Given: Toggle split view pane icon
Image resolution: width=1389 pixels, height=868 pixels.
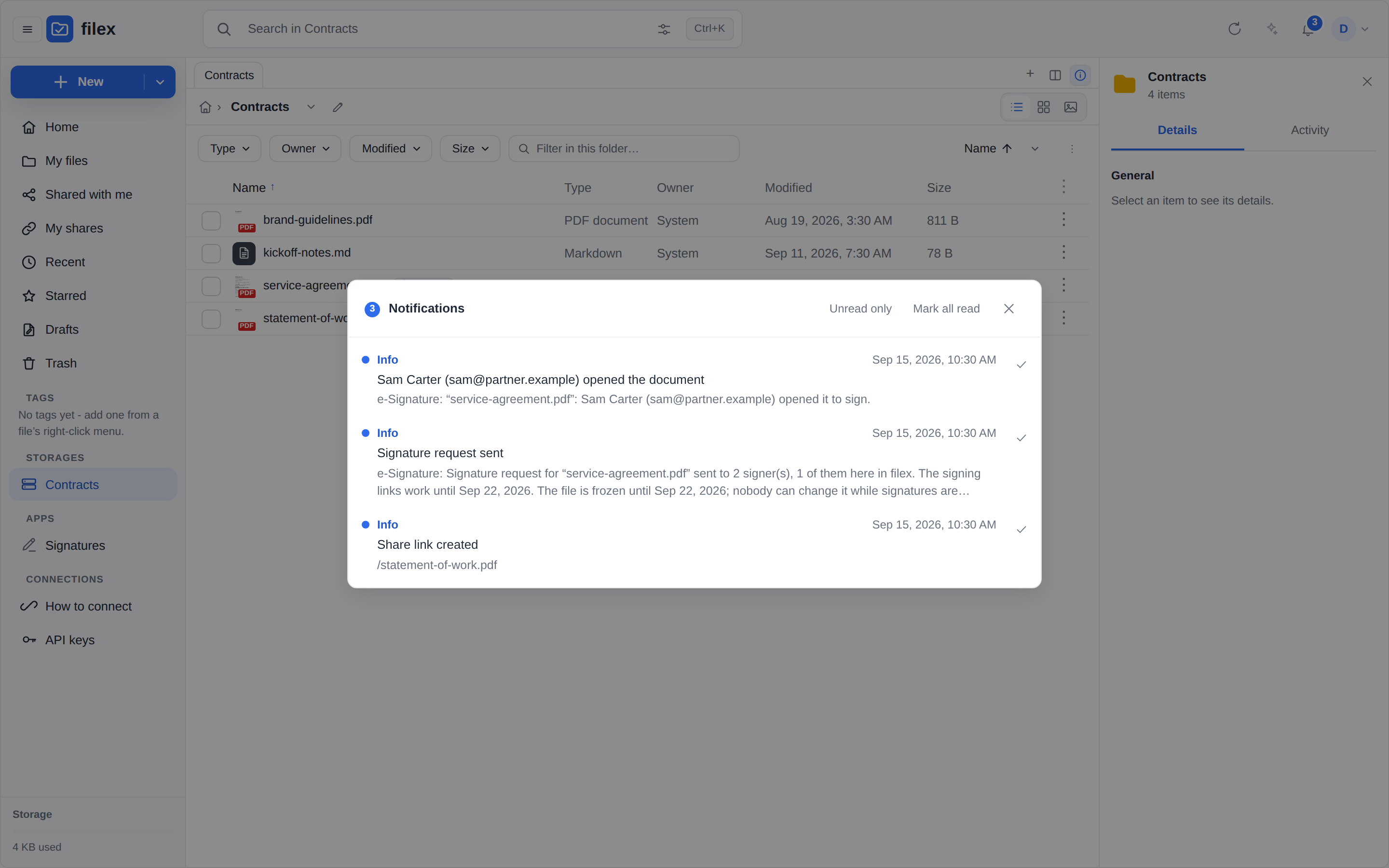Looking at the screenshot, I should tap(1055, 75).
